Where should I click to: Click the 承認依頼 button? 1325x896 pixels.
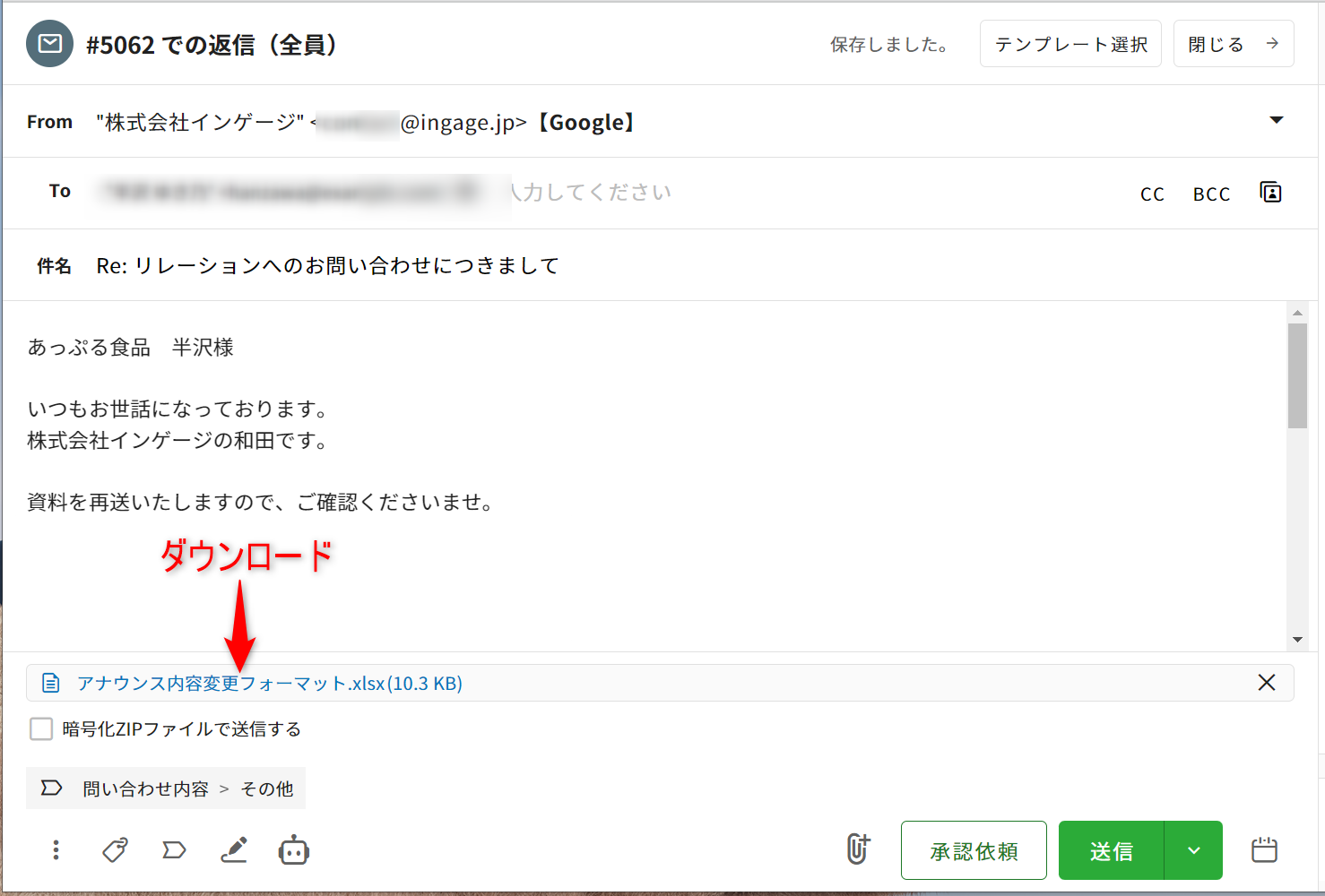click(974, 850)
